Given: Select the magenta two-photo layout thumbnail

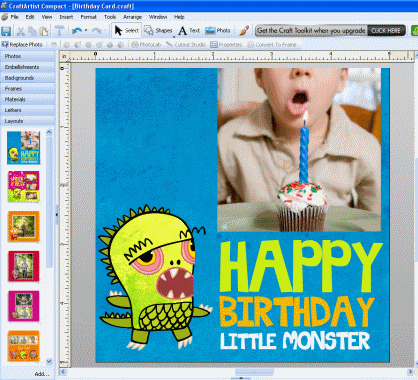Looking at the screenshot, I should 24,306.
